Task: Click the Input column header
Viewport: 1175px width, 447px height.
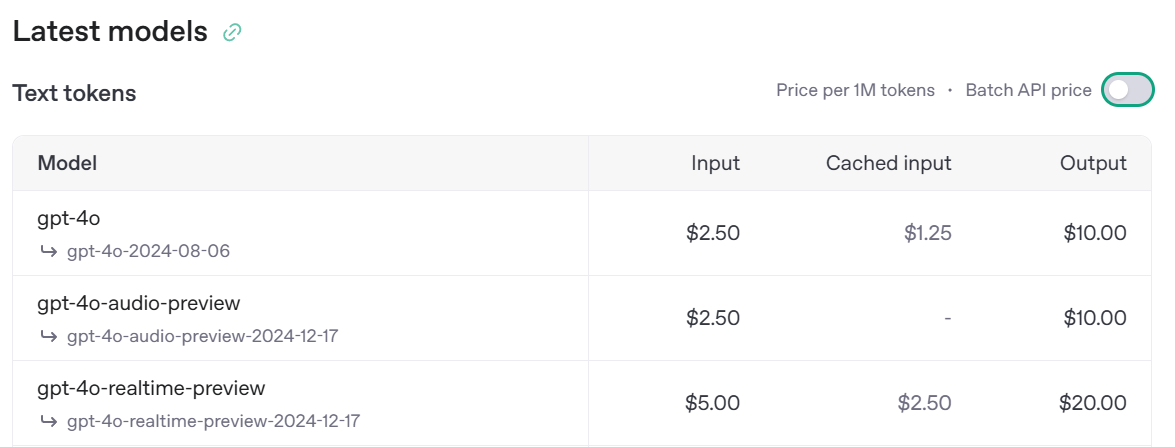Action: 715,163
